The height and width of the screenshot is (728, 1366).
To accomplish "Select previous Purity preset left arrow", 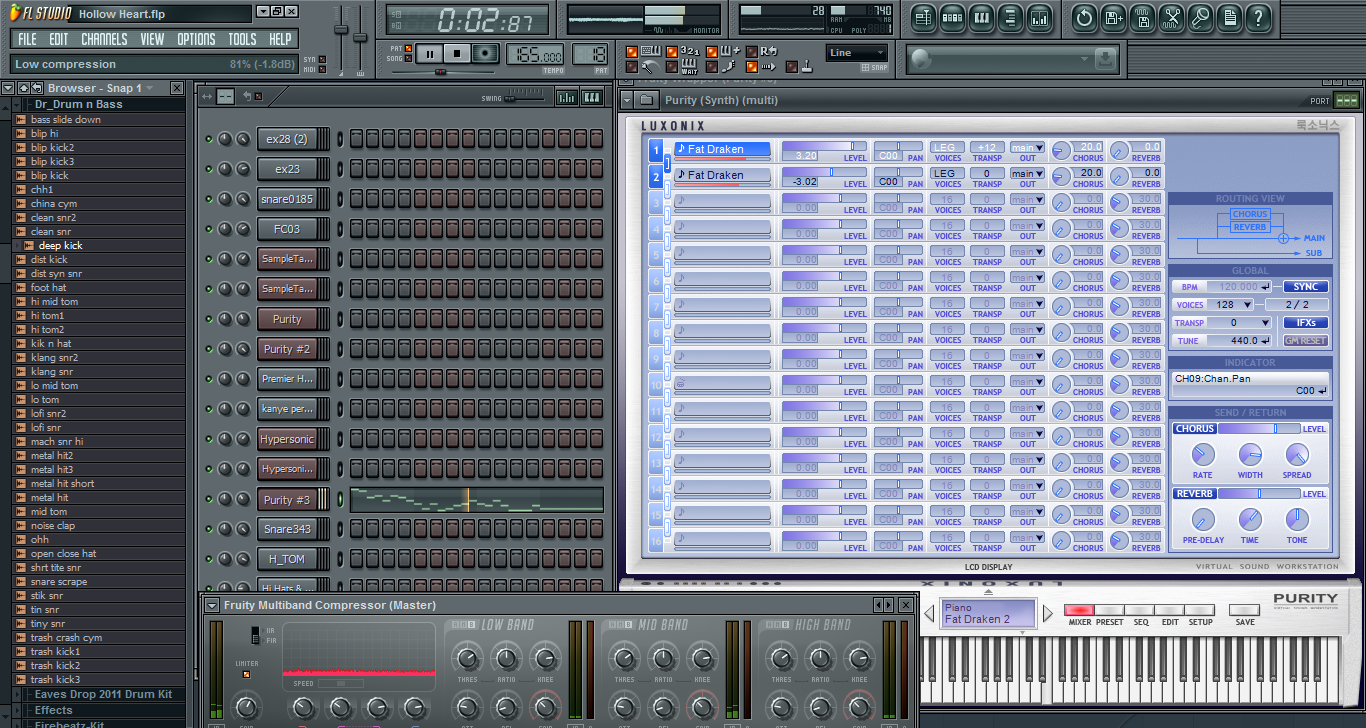I will point(929,612).
